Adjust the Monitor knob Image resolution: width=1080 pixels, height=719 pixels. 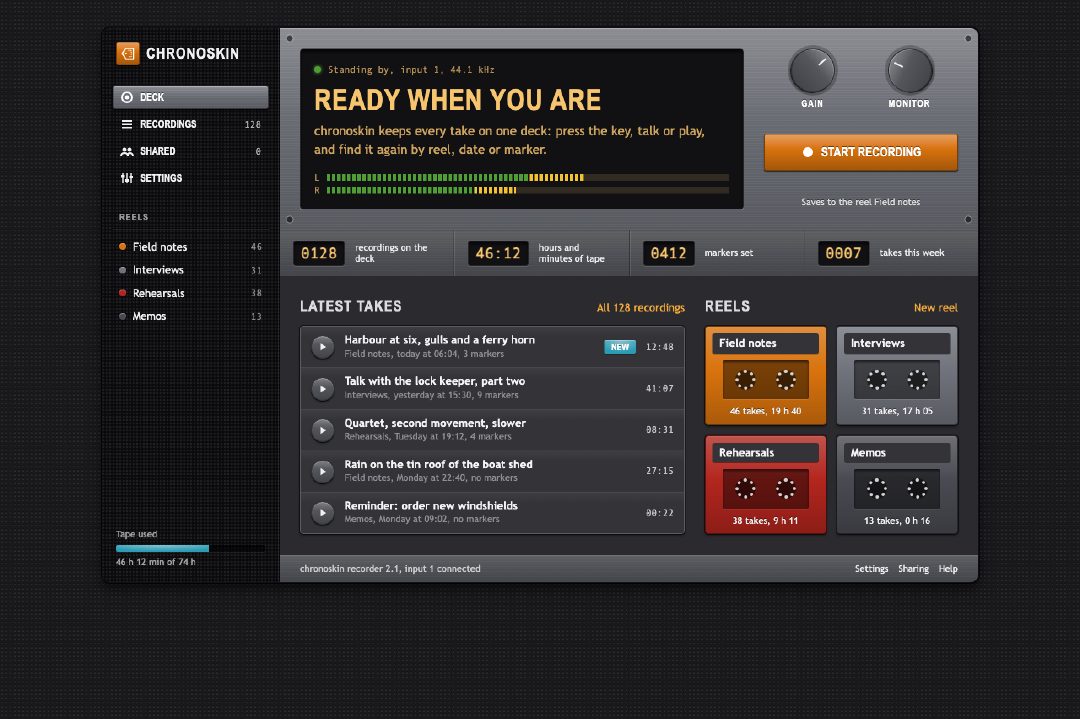[909, 70]
